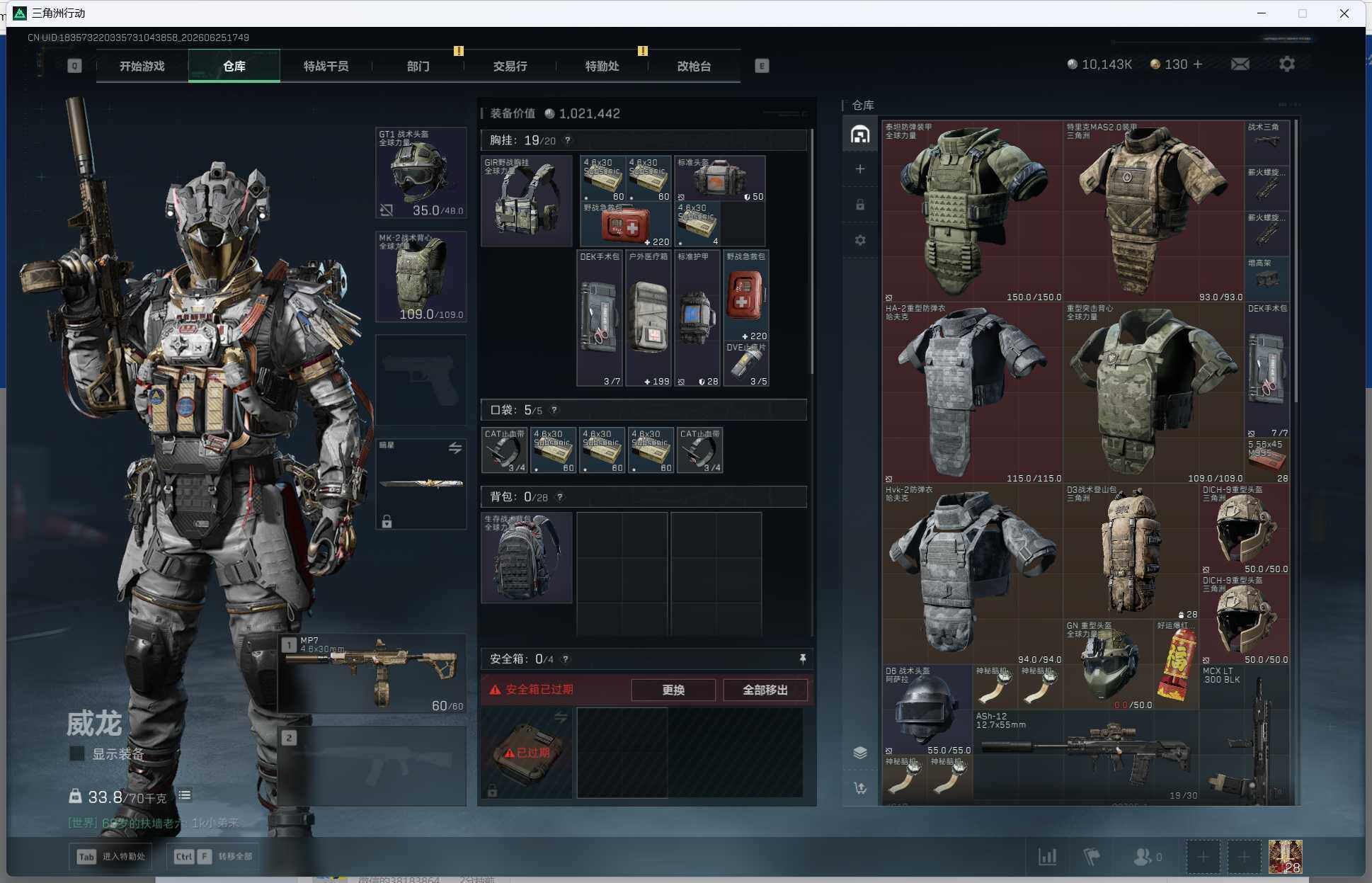This screenshot has width=1372, height=883.
Task: Click the lock icon on the melee slot
Action: click(x=387, y=522)
